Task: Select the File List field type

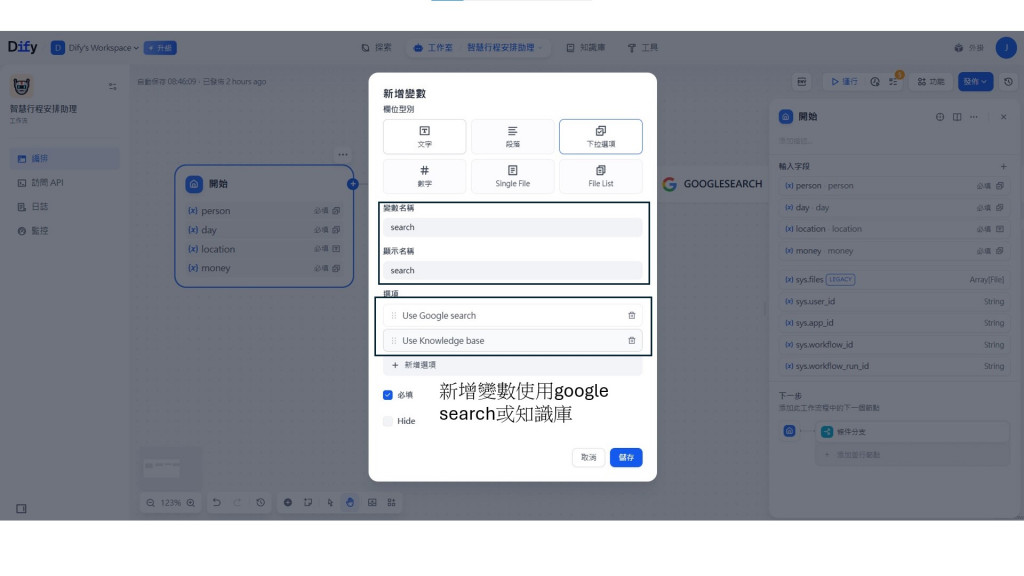Action: tap(601, 176)
